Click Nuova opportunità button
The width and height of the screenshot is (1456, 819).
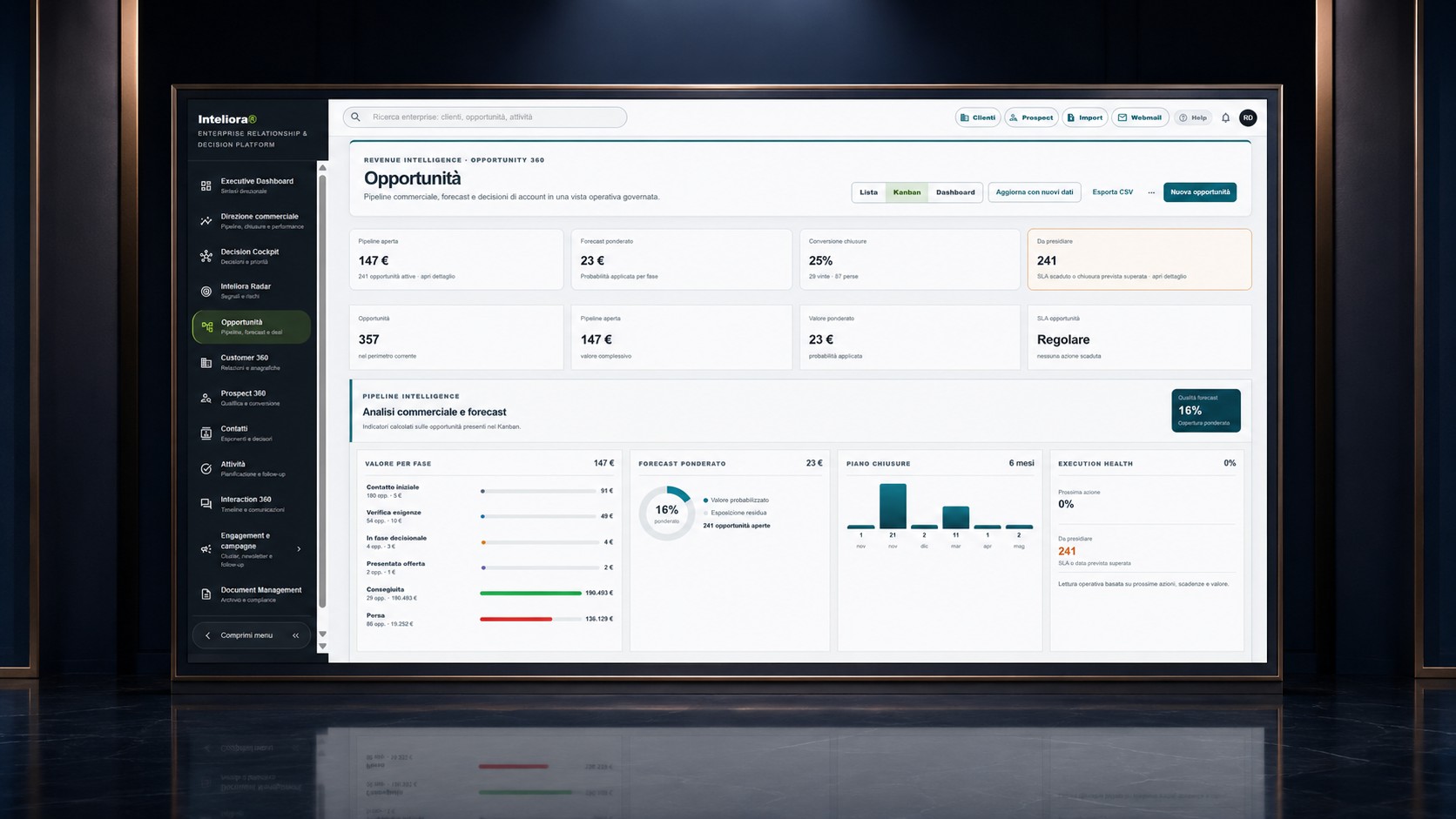coord(1200,192)
